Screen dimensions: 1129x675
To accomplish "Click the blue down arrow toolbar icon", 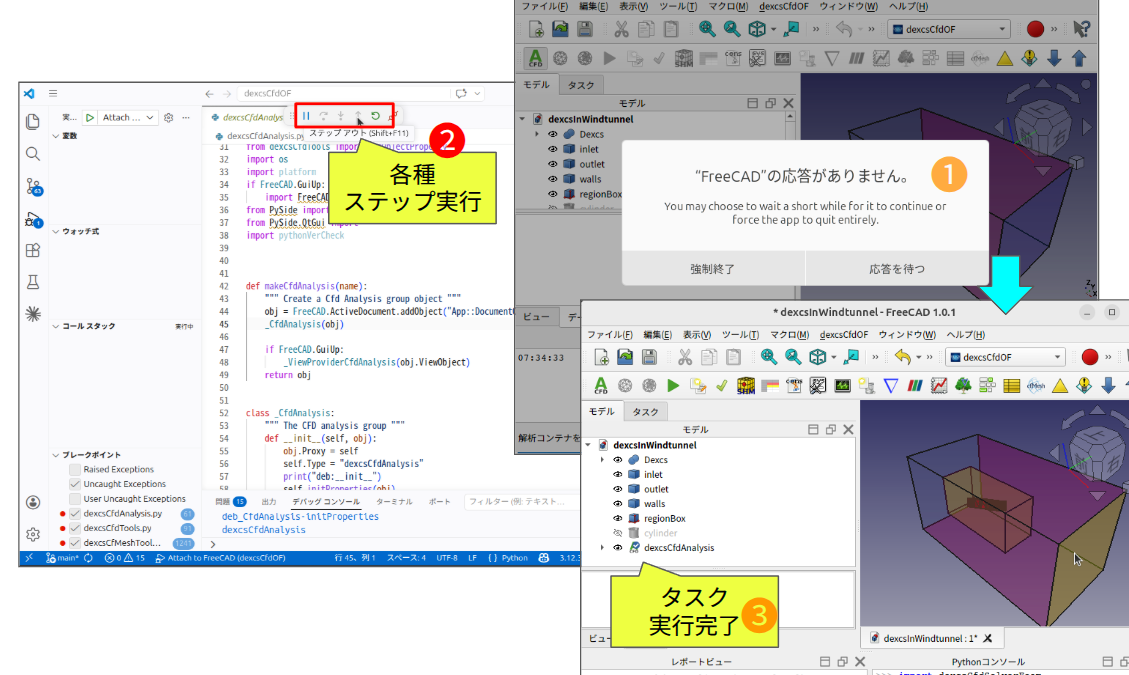I will 1108,385.
